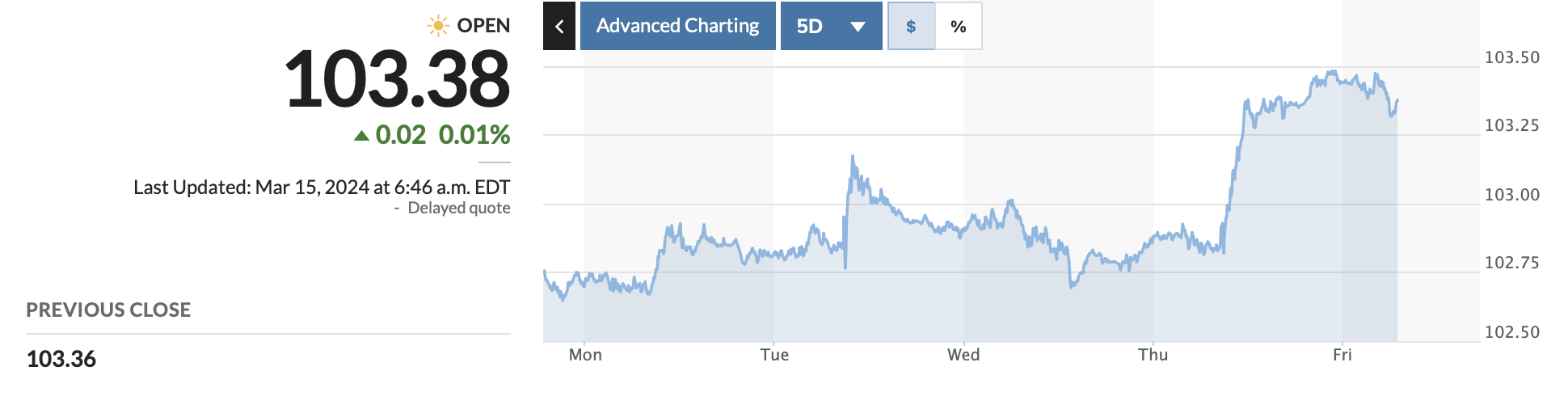Viewport: 1568px width, 396px height.
Task: Switch chart to percent view
Action: click(x=959, y=26)
